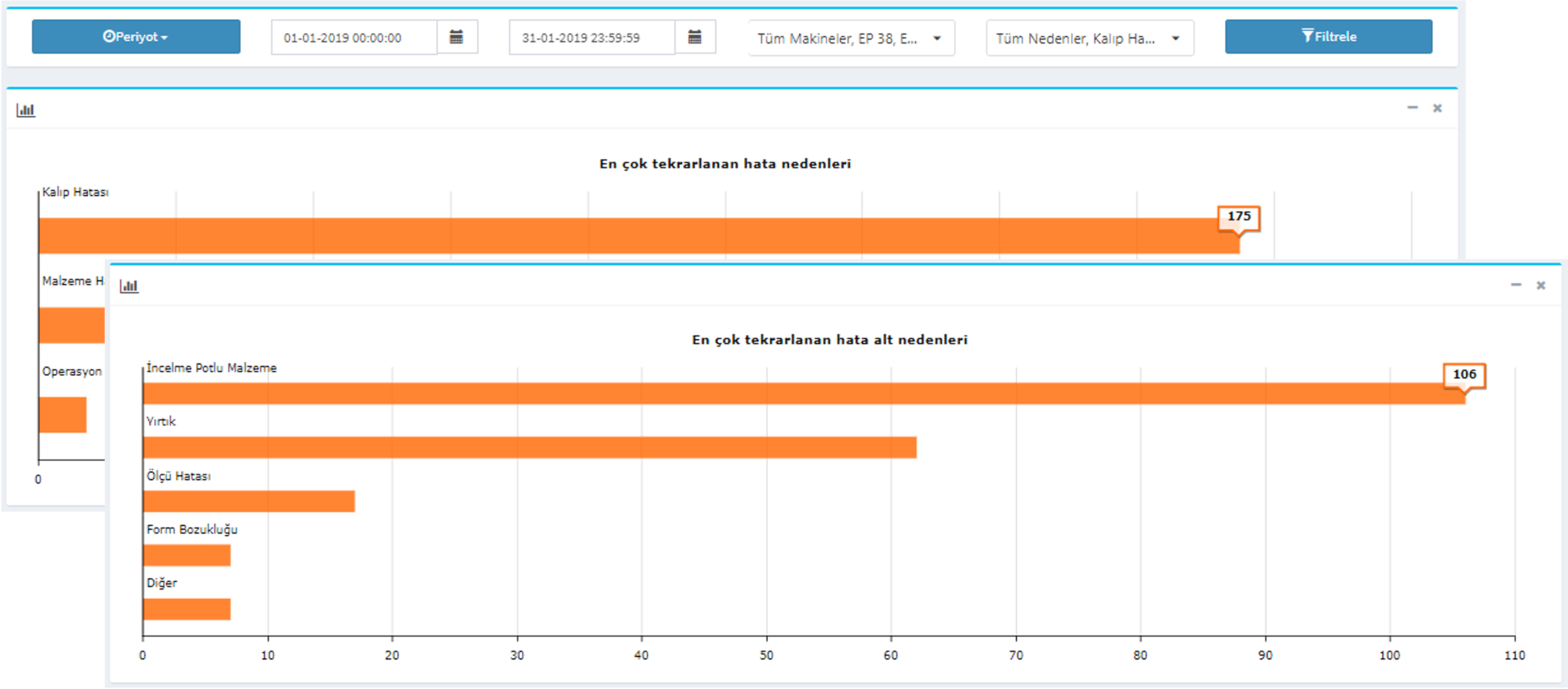This screenshot has width=1568, height=689.
Task: Select the Ölçü Hatası bar
Action: coord(249,501)
